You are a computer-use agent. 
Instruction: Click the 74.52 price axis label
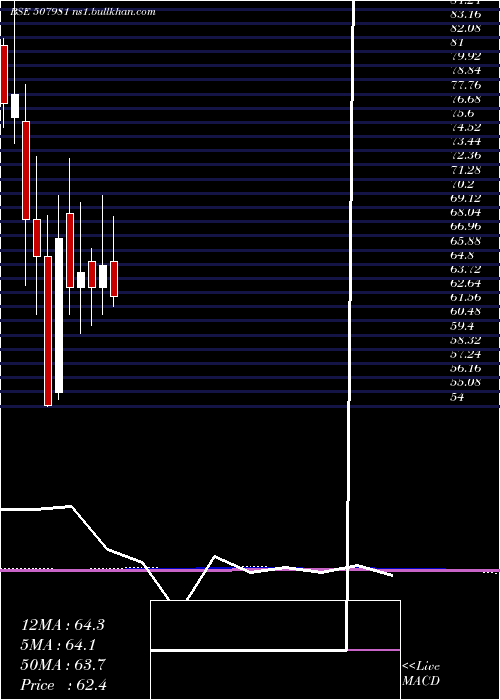pyautogui.click(x=466, y=128)
